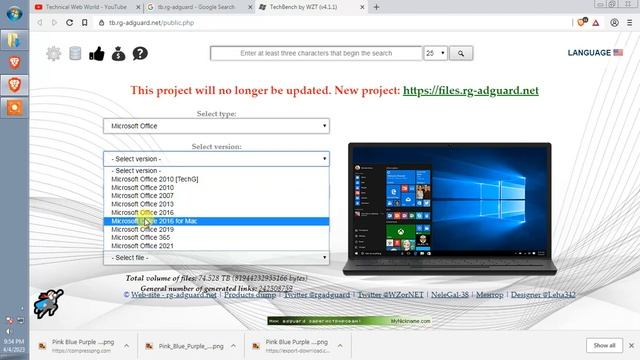
Task: Click the taskbar clock showing 9:54 PM
Action: point(14,345)
